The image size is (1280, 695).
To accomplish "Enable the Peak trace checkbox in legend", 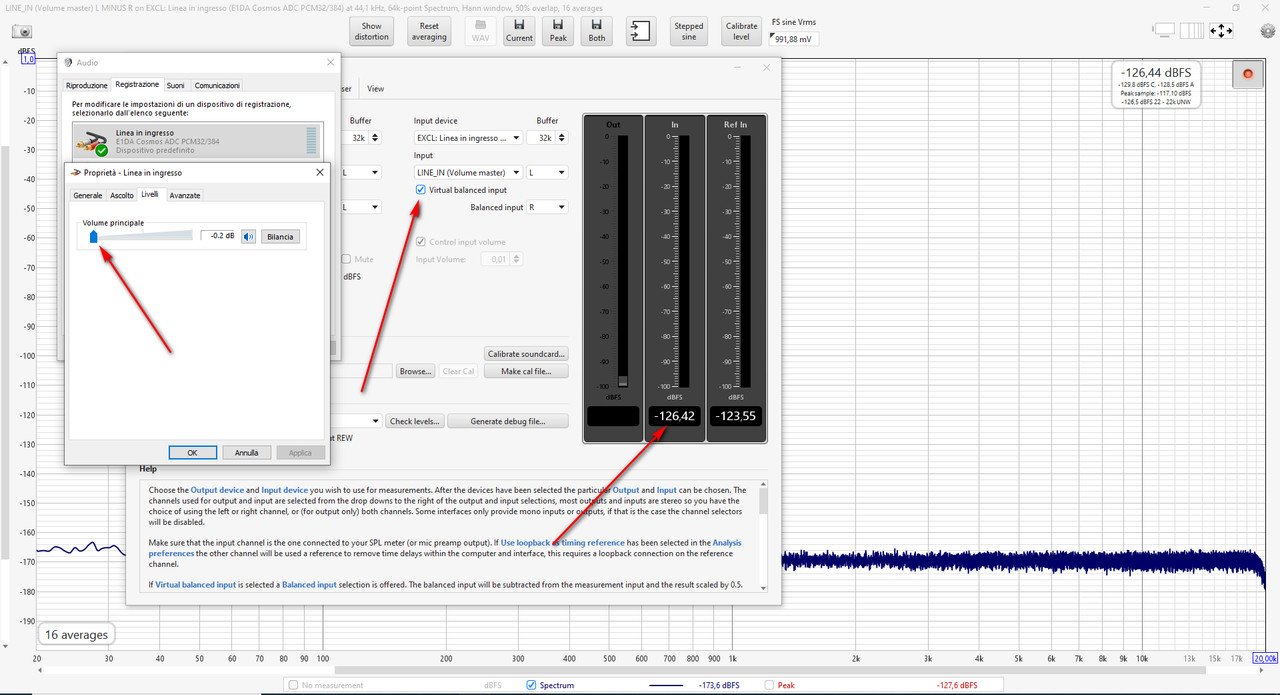I will pyautogui.click(x=770, y=685).
